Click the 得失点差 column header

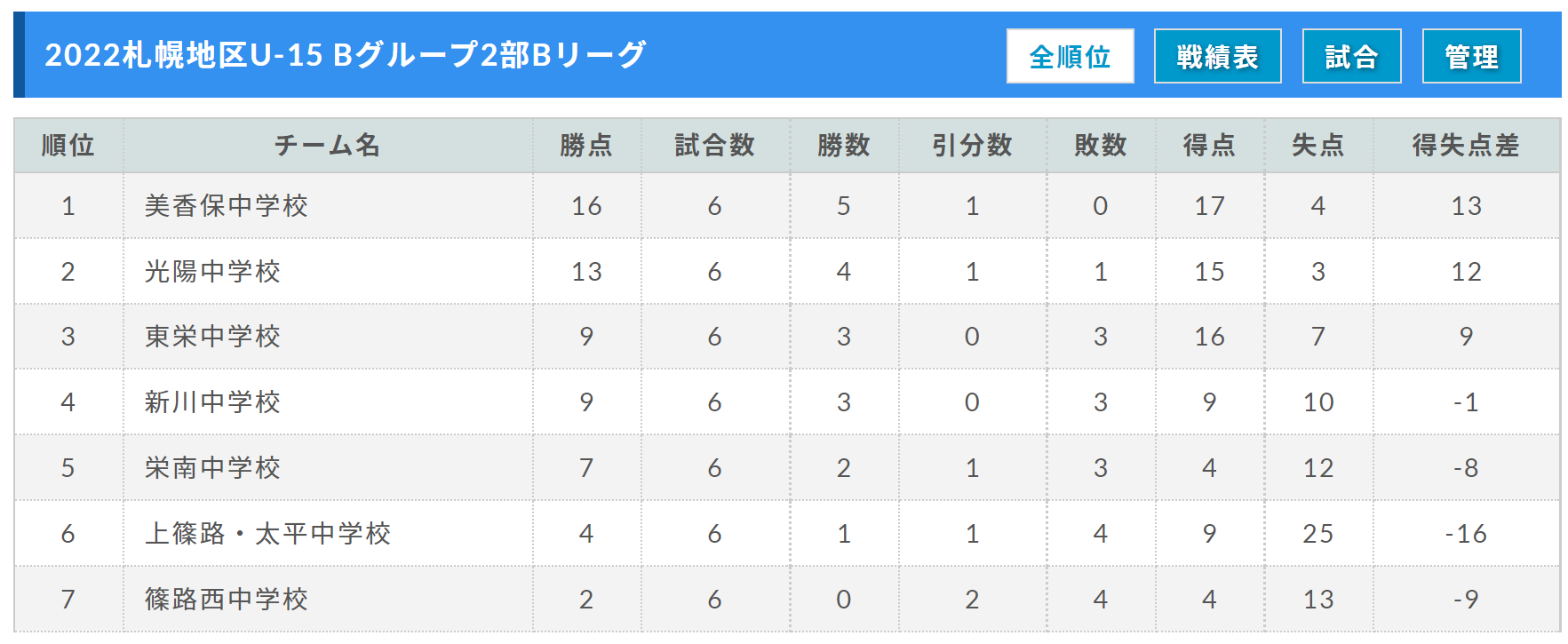[x=1466, y=145]
